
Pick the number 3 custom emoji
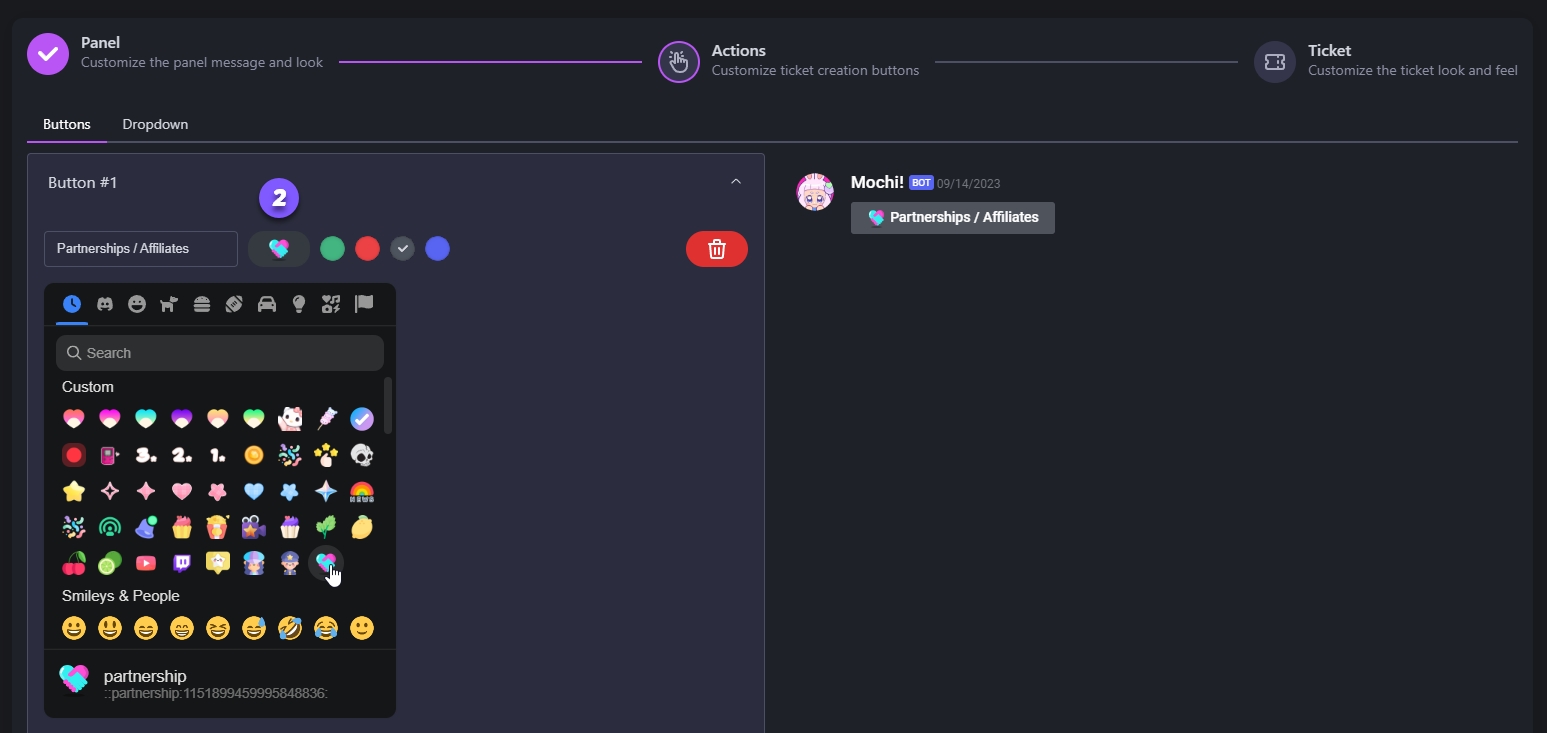[x=146, y=455]
